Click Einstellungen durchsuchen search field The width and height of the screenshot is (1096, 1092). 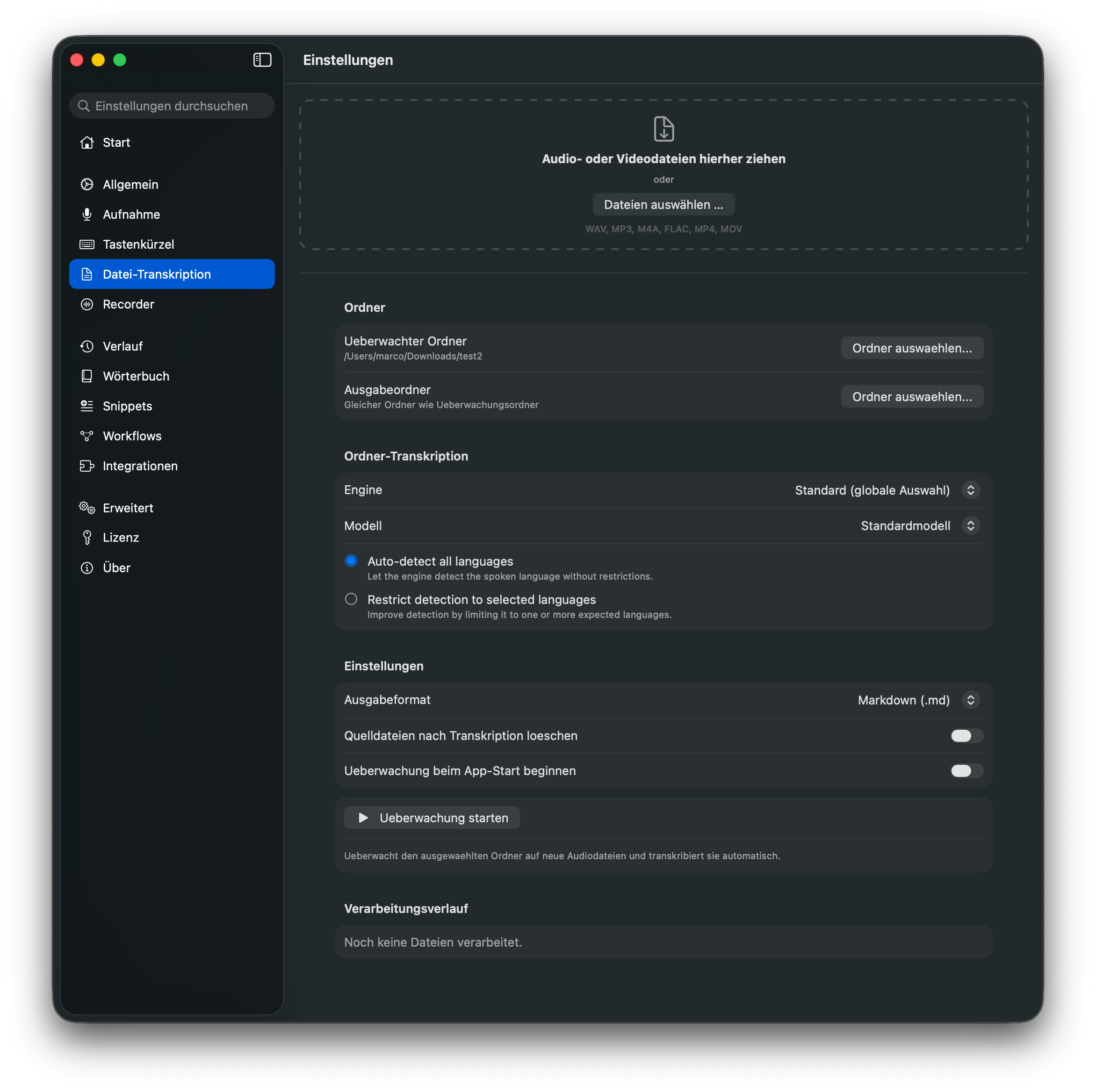click(172, 106)
